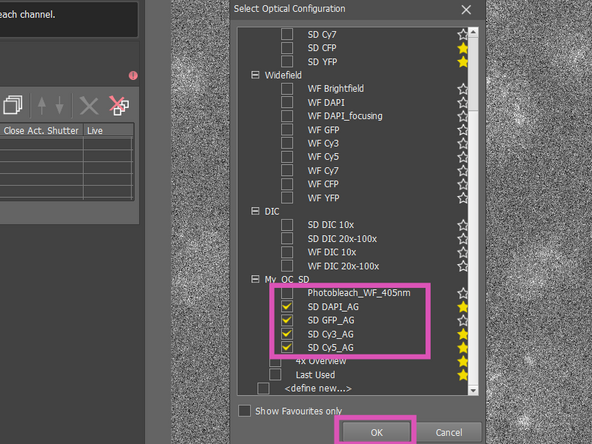Screen dimensions: 592x444
Task: Star WF Brightfield as favourite
Action: tap(462, 89)
